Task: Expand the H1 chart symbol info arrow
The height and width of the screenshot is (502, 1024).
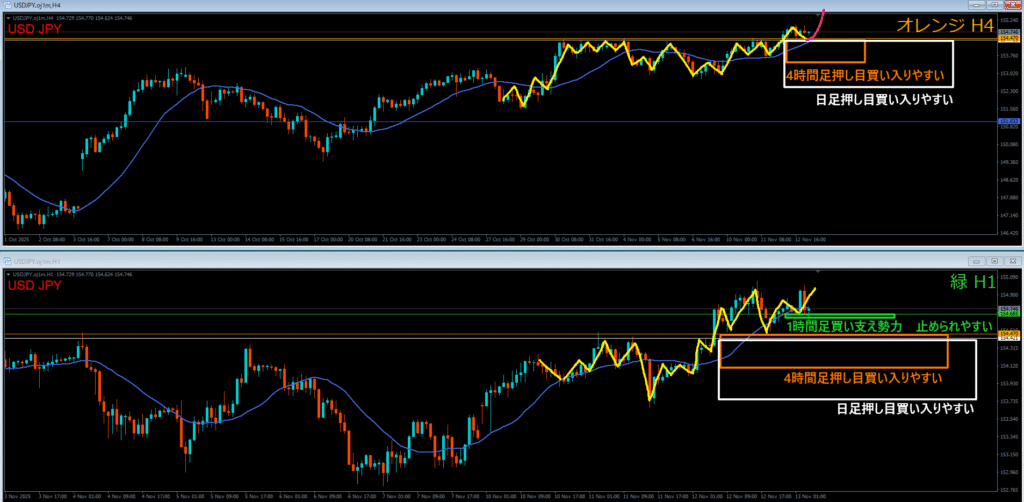Action: pyautogui.click(x=6, y=272)
